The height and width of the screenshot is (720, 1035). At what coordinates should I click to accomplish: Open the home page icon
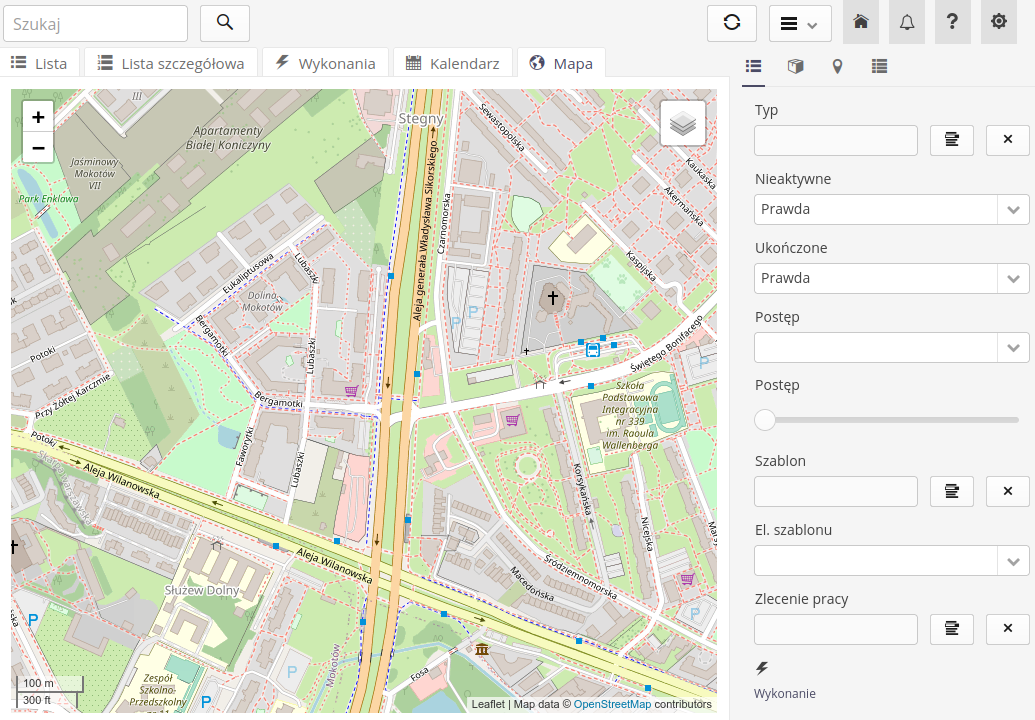(860, 23)
